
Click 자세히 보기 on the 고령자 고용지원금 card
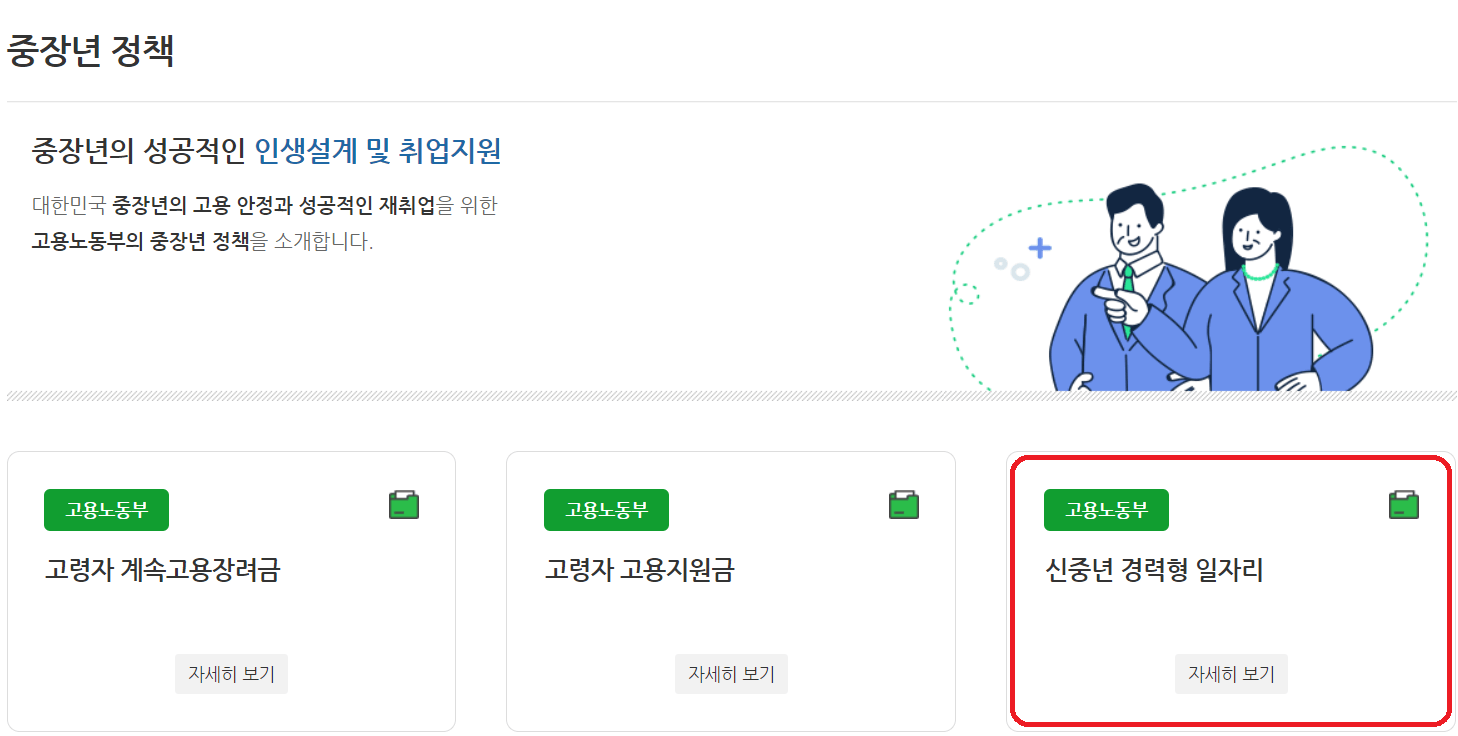731,673
